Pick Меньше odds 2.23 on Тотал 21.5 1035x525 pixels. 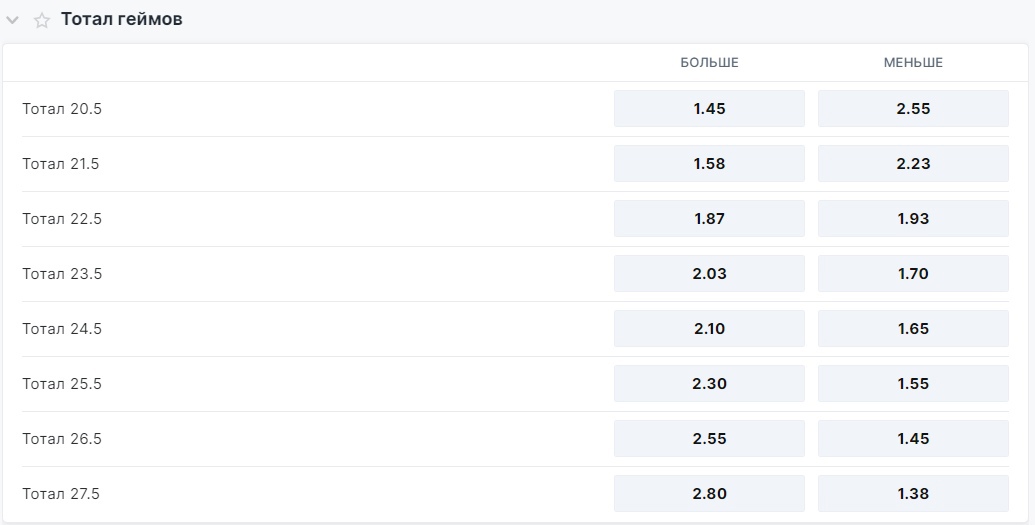click(x=913, y=164)
